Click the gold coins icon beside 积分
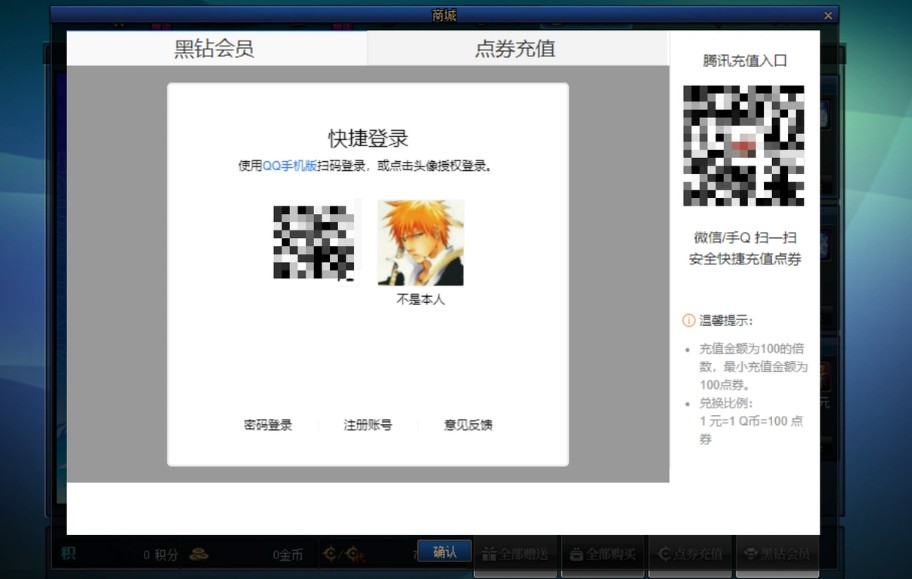912x579 pixels. 198,554
